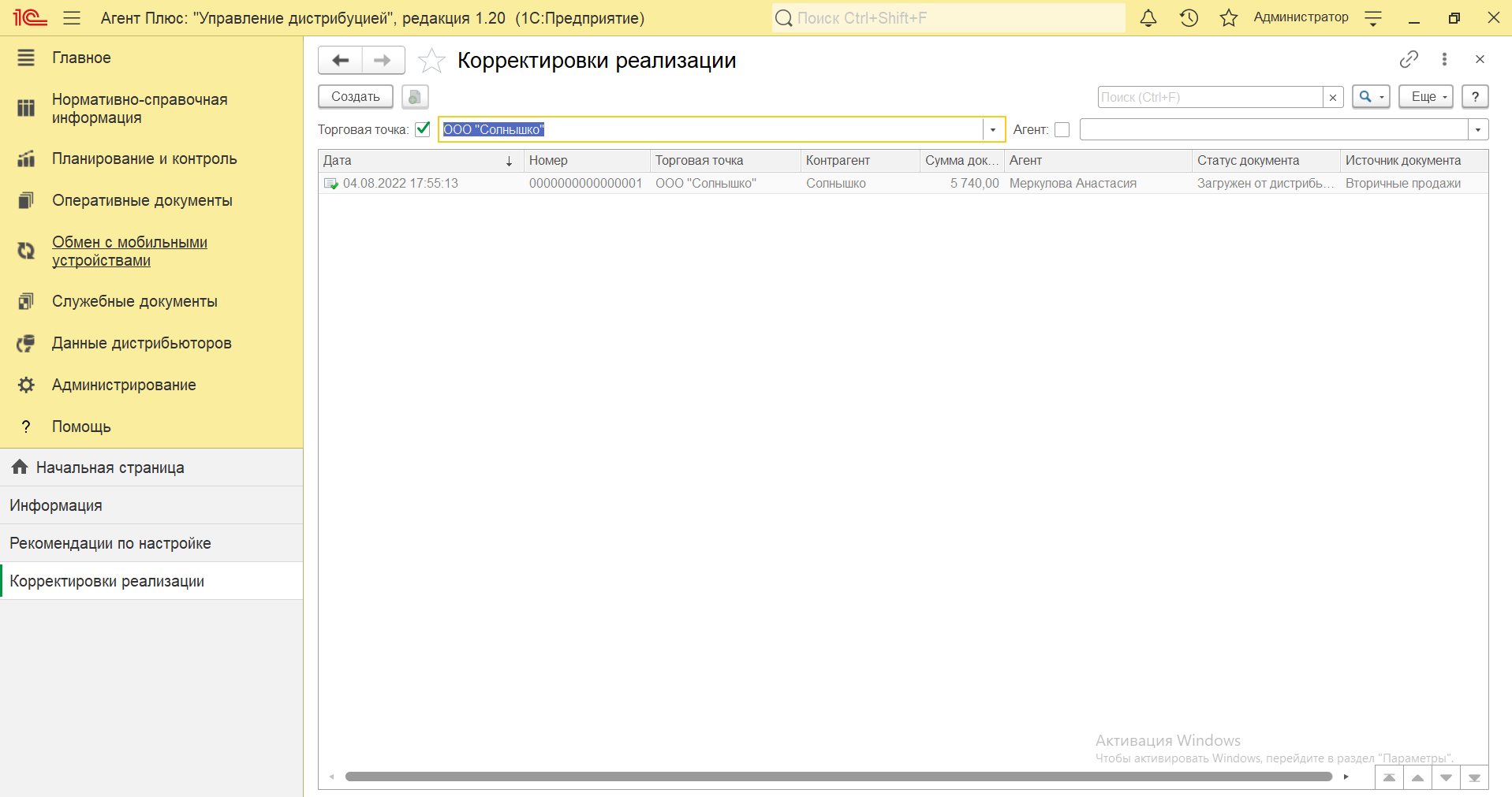The height and width of the screenshot is (797, 1512).
Task: Open favorites star in title bar
Action: 1229,17
